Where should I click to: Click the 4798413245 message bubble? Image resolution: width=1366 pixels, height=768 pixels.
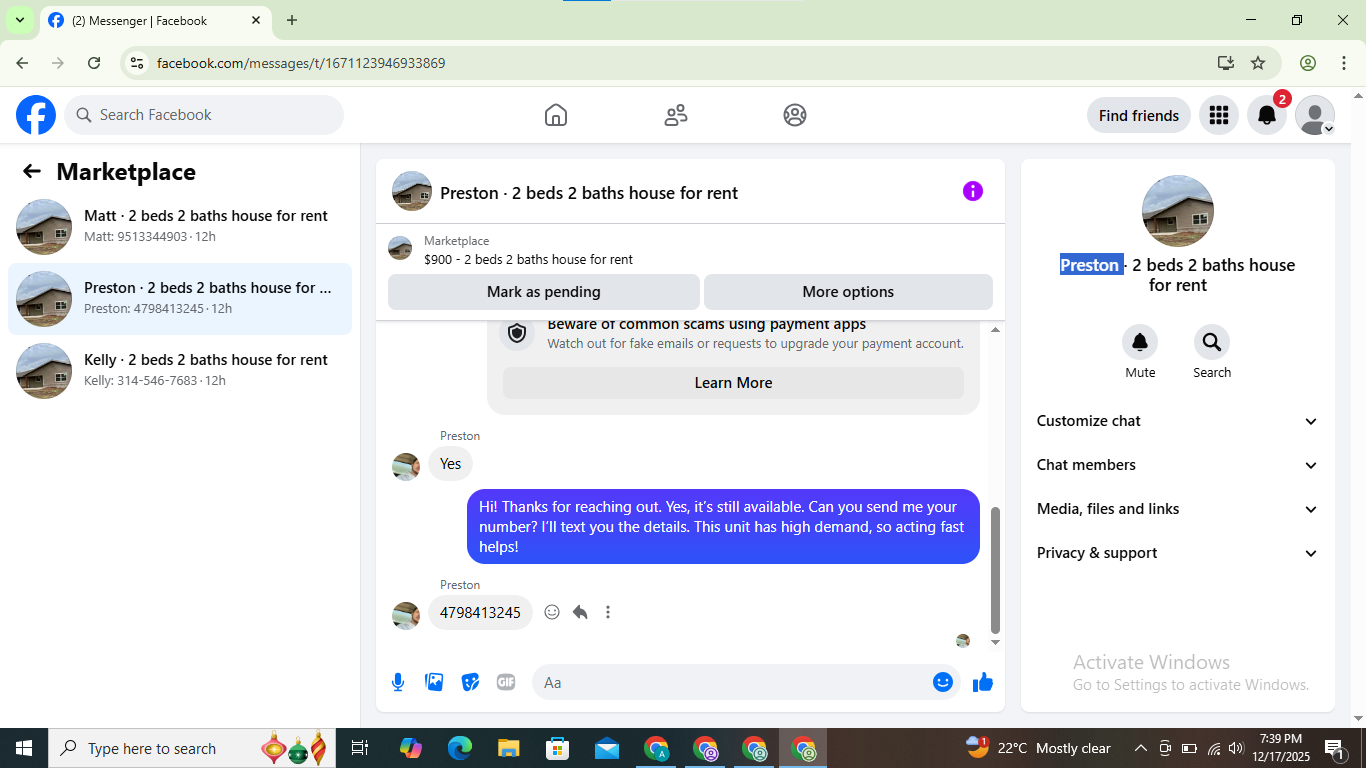coord(480,612)
